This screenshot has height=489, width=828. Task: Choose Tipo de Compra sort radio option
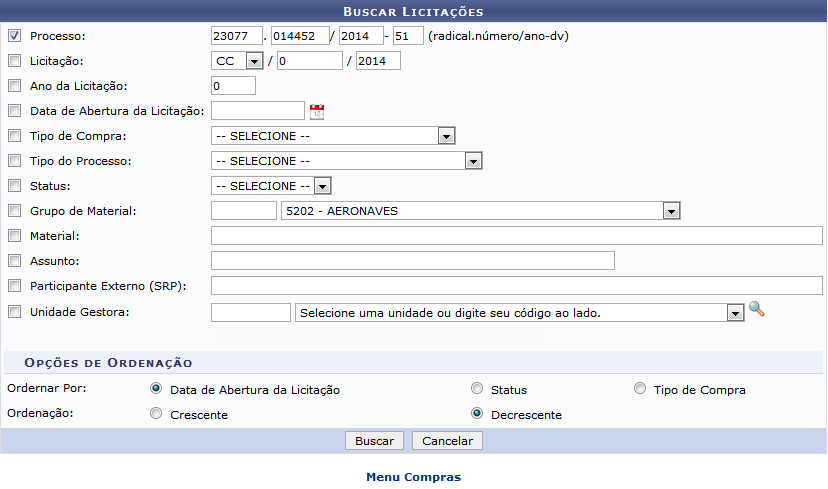pyautogui.click(x=640, y=389)
